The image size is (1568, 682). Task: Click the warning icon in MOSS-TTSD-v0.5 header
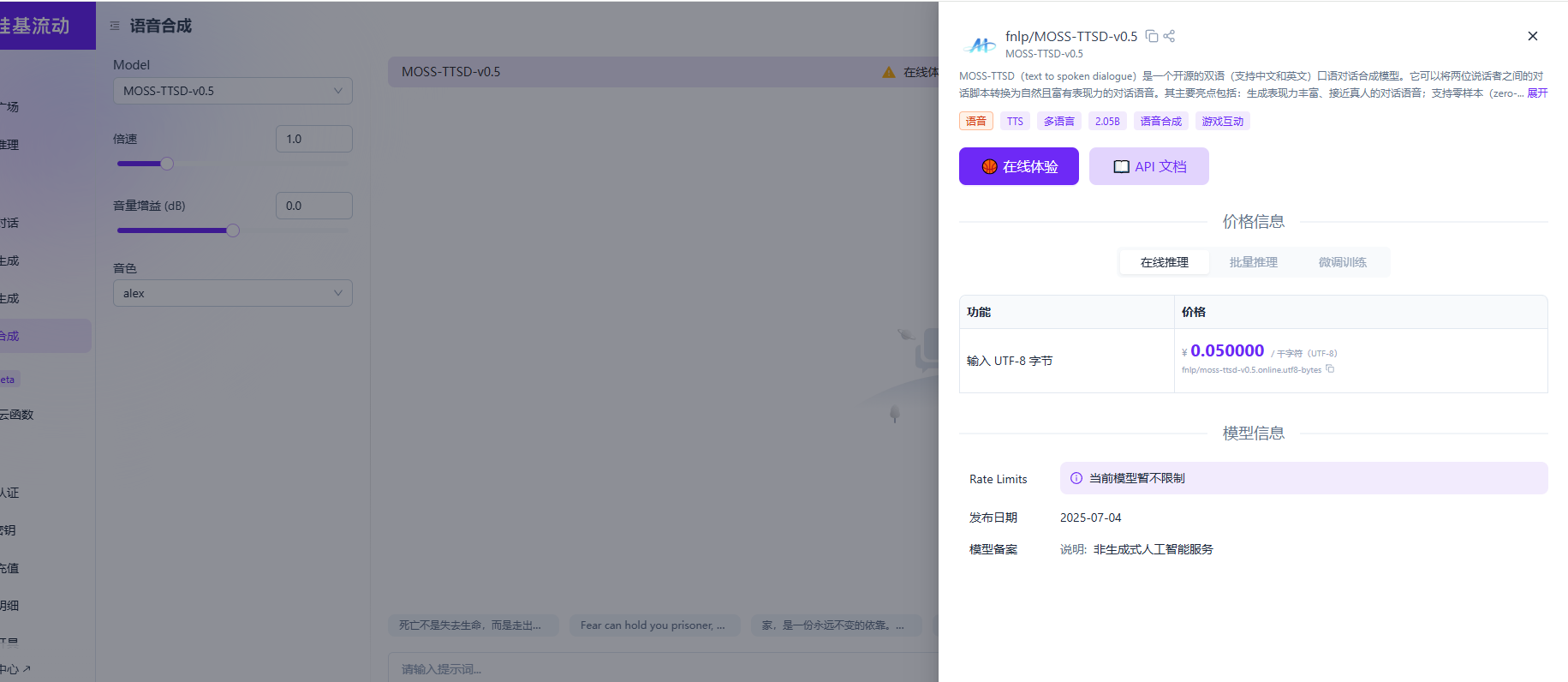(889, 72)
